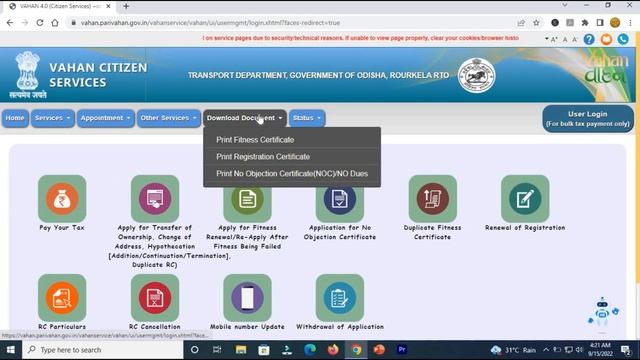Open the Pay Your Tax icon

click(x=62, y=199)
